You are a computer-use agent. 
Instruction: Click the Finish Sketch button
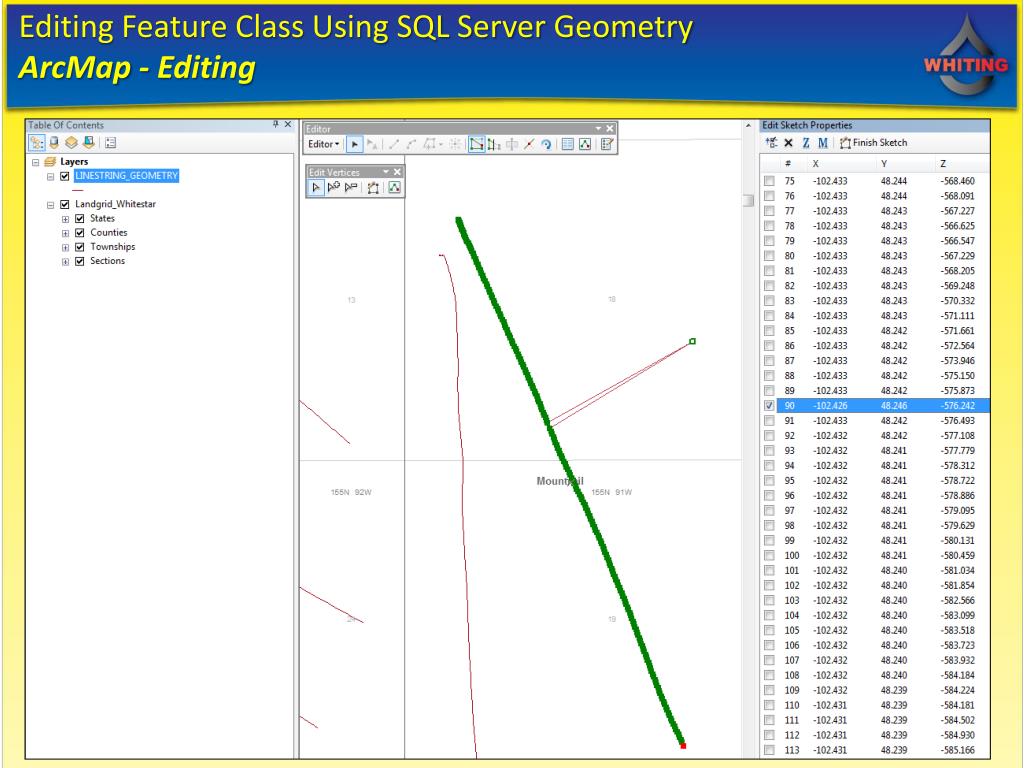874,142
